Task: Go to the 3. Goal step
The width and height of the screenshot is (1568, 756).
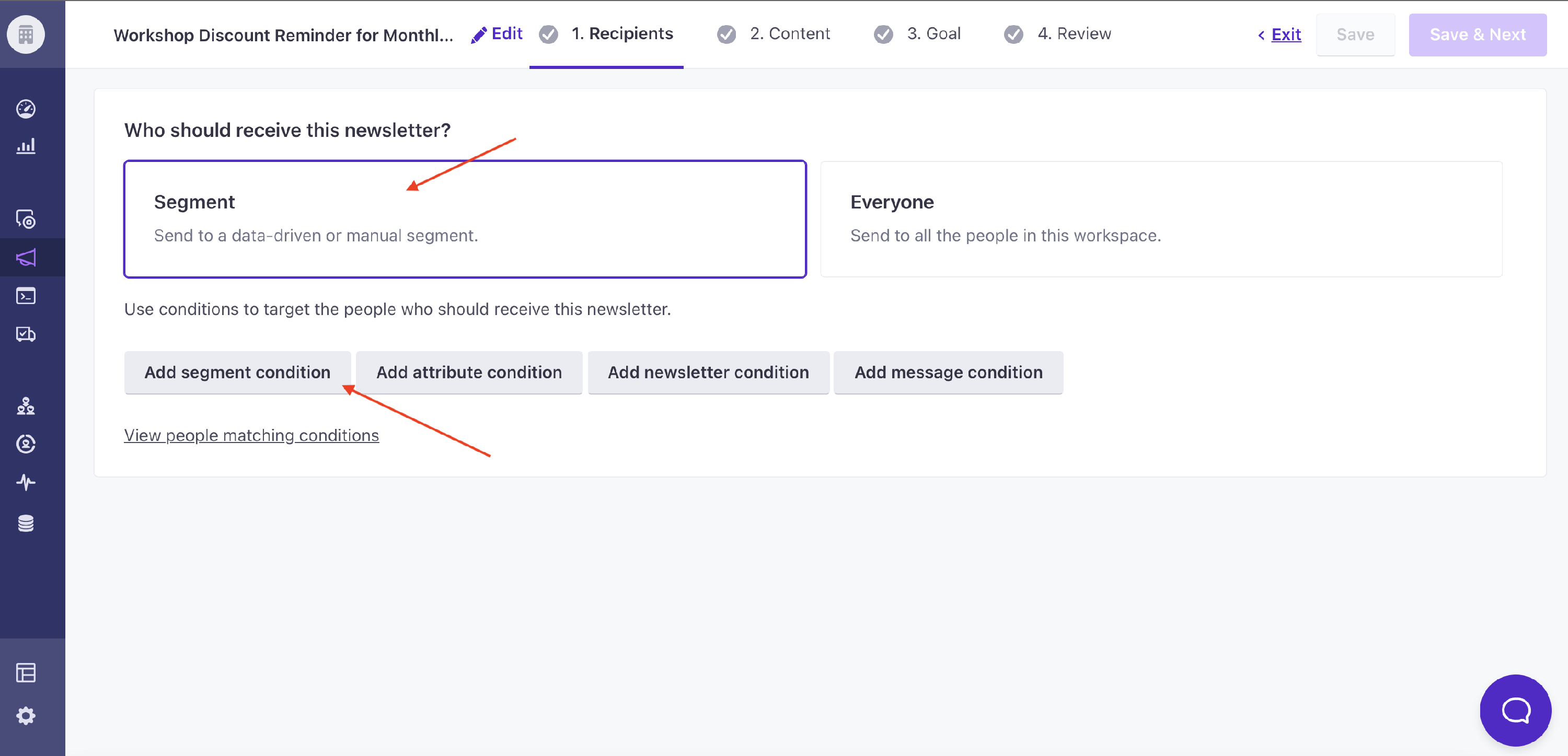Action: pos(917,34)
